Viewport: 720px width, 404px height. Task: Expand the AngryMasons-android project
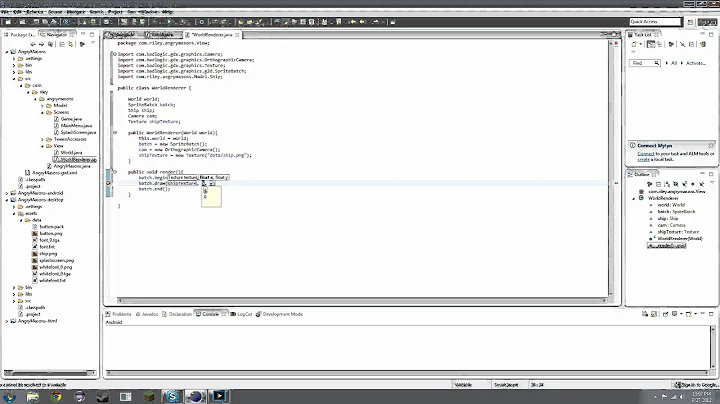tap(7, 193)
